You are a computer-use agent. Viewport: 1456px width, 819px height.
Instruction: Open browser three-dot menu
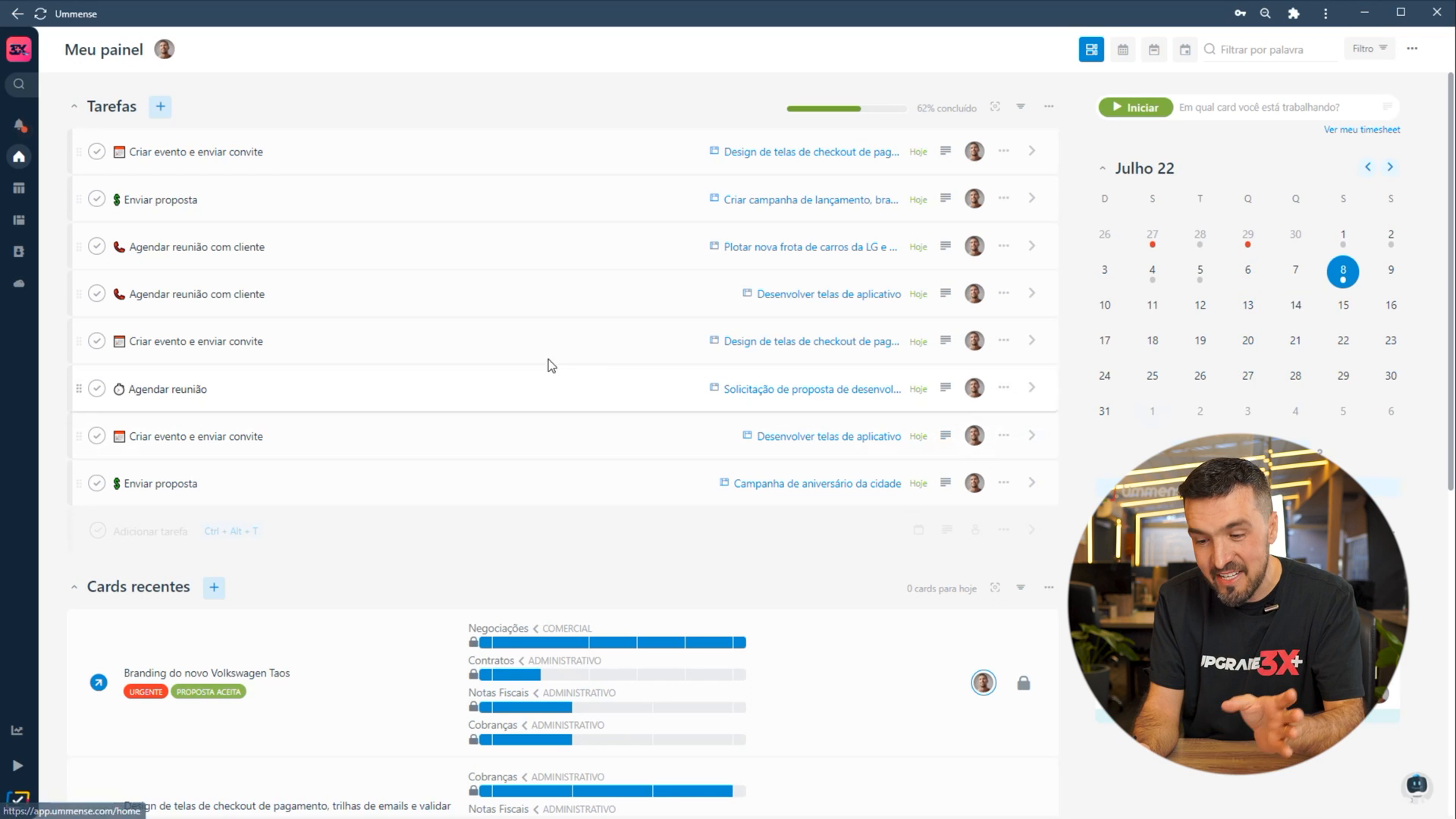1326,14
